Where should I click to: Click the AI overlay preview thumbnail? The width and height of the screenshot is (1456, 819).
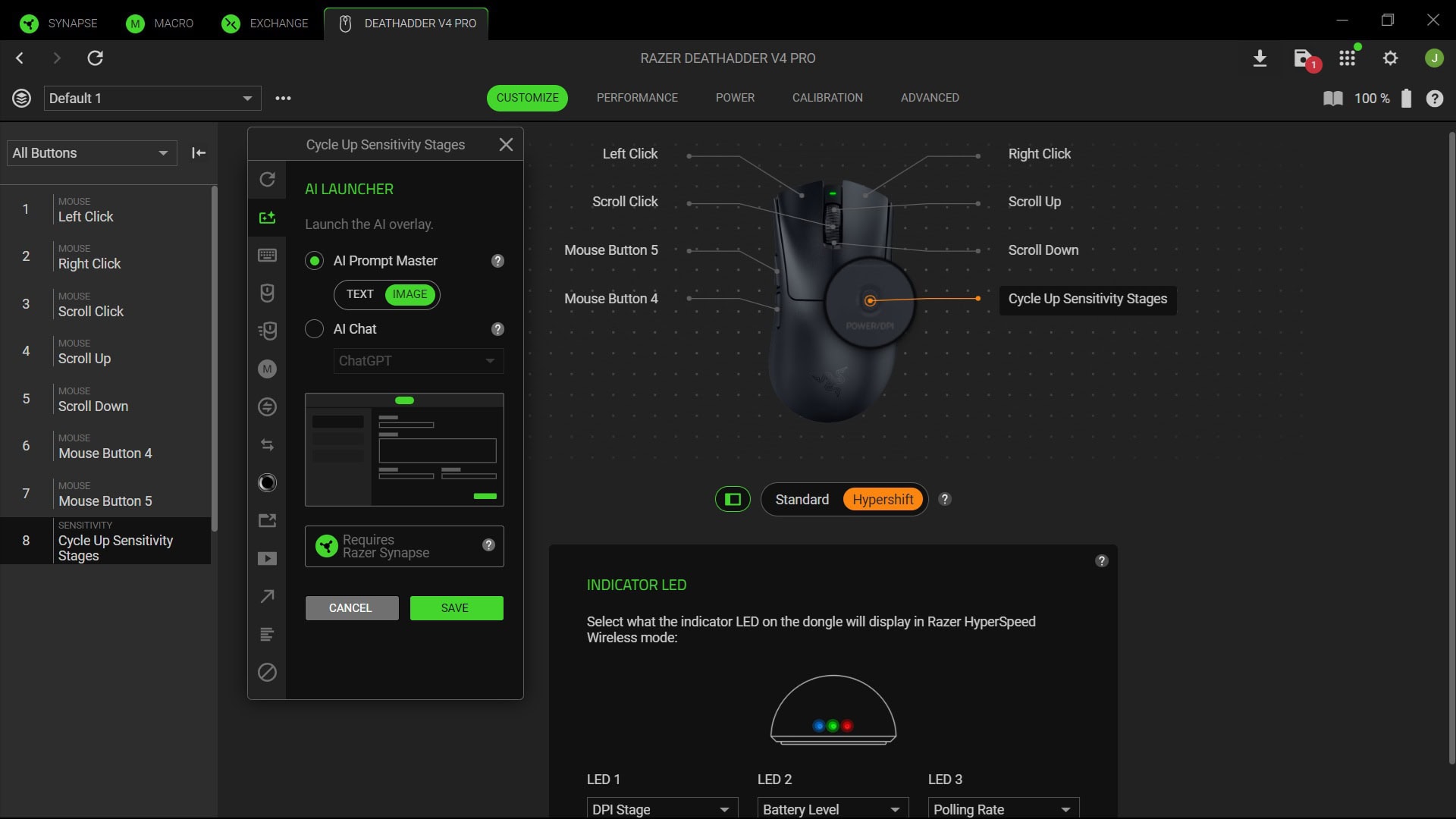[404, 450]
